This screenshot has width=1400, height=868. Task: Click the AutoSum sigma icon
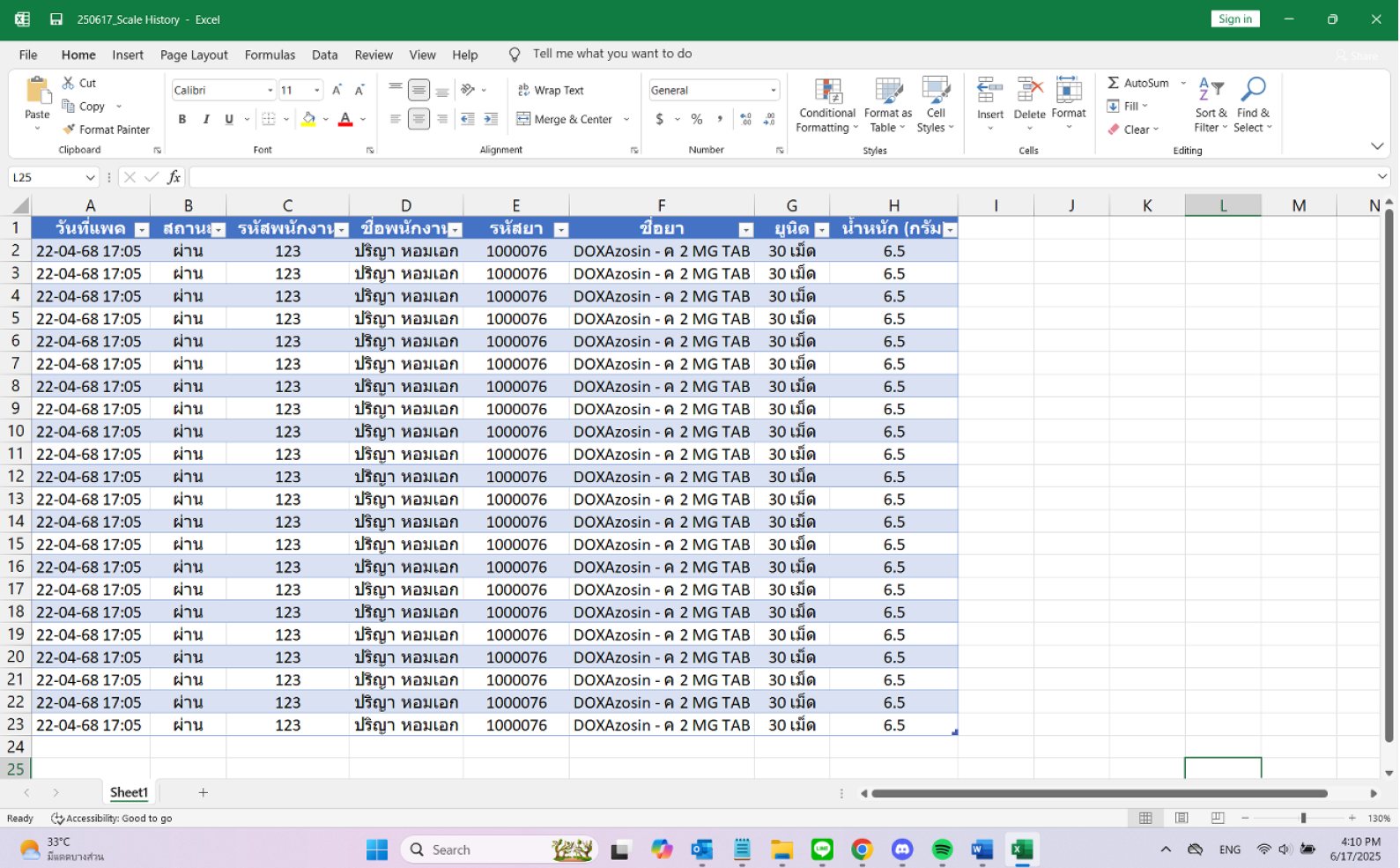[1114, 83]
